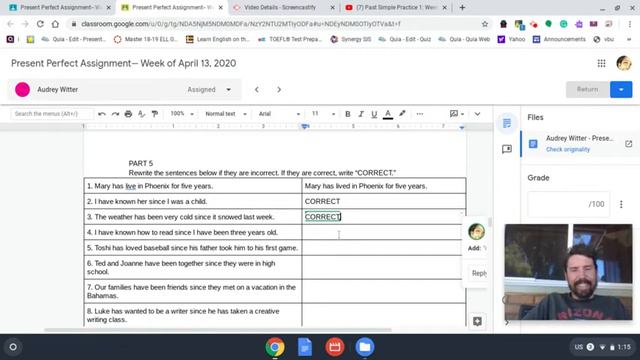
Task: Open the Learn English on th... bookmark
Action: click(x=218, y=39)
